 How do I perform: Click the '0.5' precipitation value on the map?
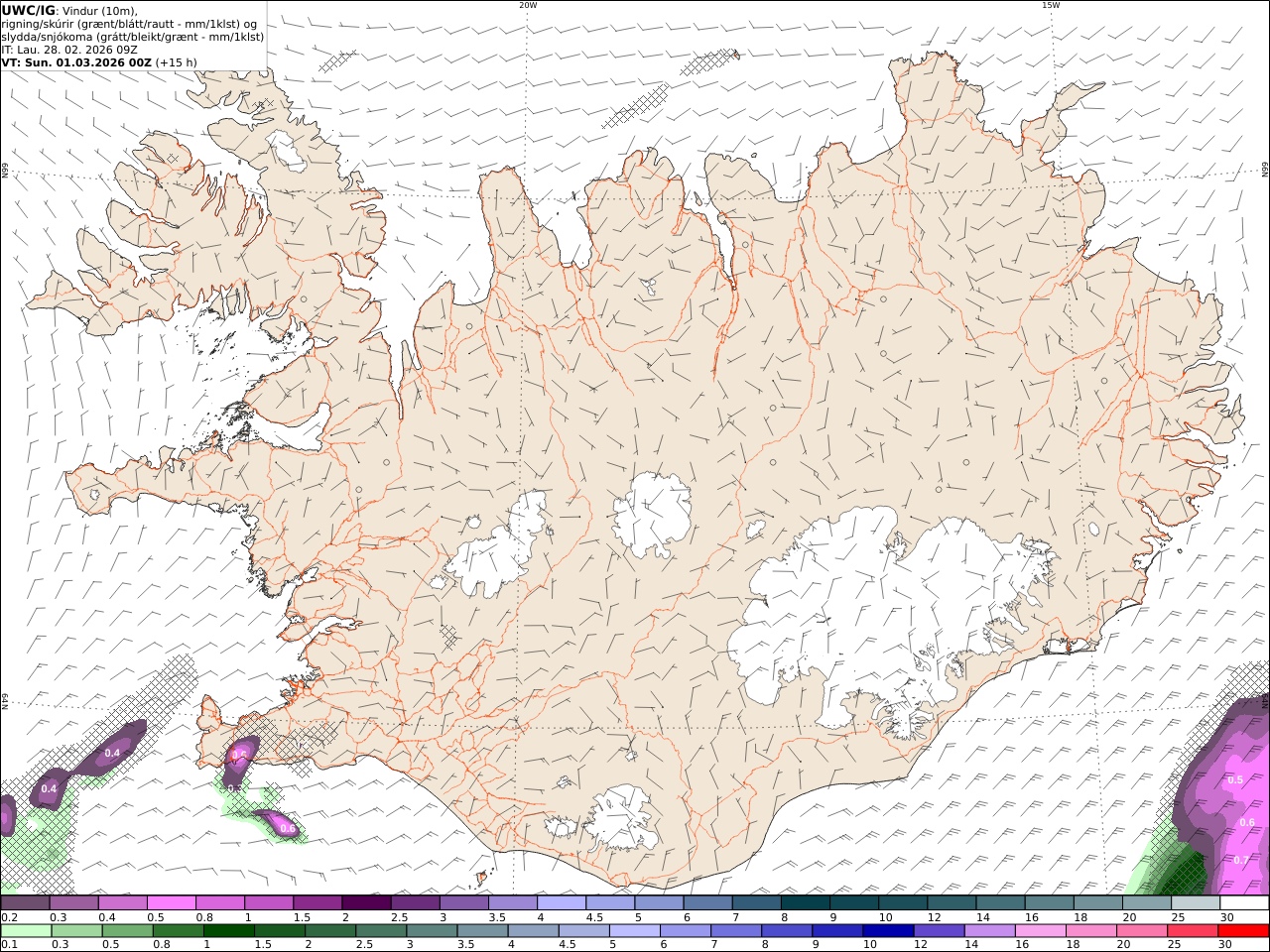pos(1235,780)
